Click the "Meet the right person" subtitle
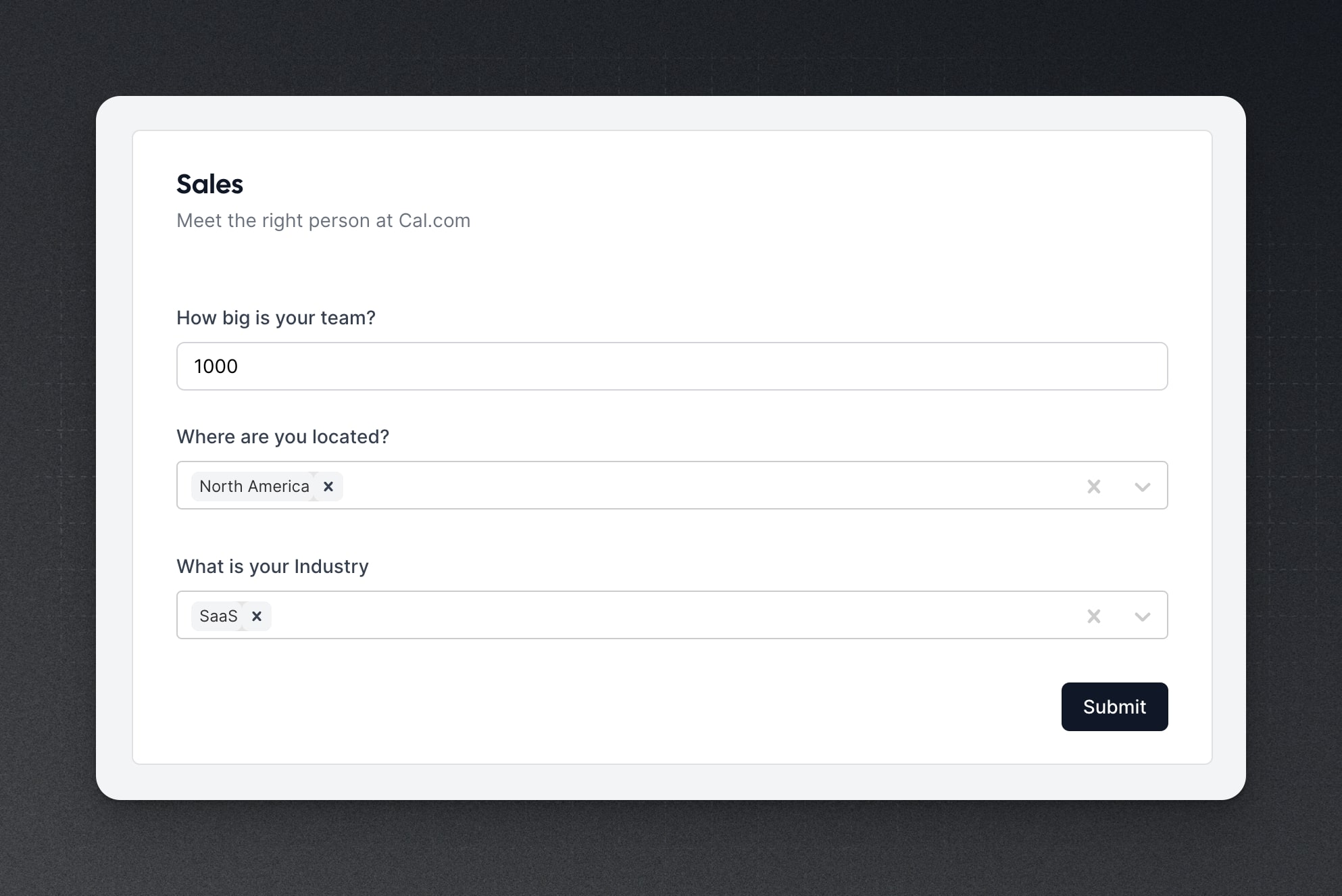Screen dimensions: 1342x896 tap(323, 221)
